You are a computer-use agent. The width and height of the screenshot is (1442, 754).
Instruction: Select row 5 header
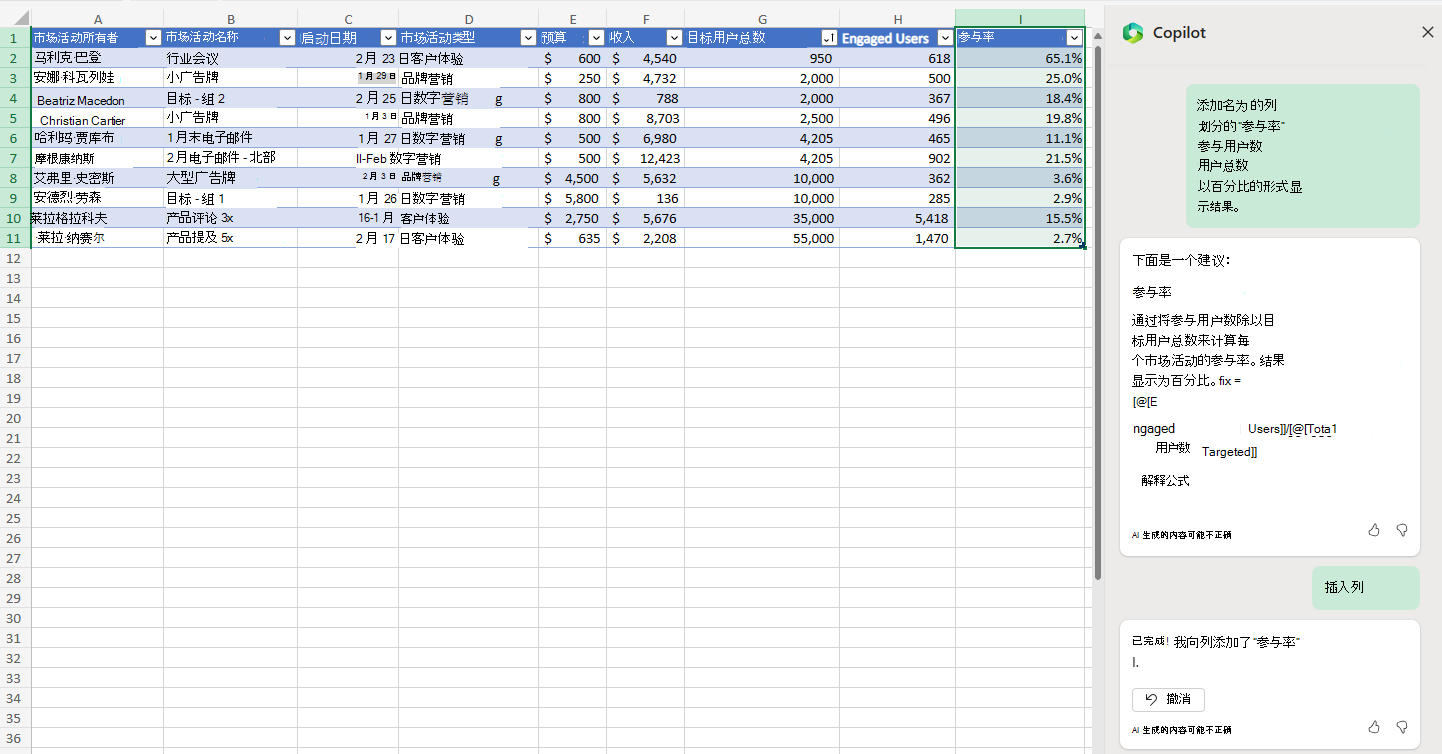pyautogui.click(x=15, y=118)
